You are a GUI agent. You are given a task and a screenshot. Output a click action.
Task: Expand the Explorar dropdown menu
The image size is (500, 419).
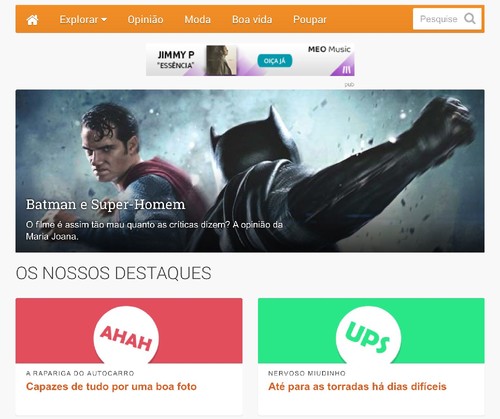(83, 20)
